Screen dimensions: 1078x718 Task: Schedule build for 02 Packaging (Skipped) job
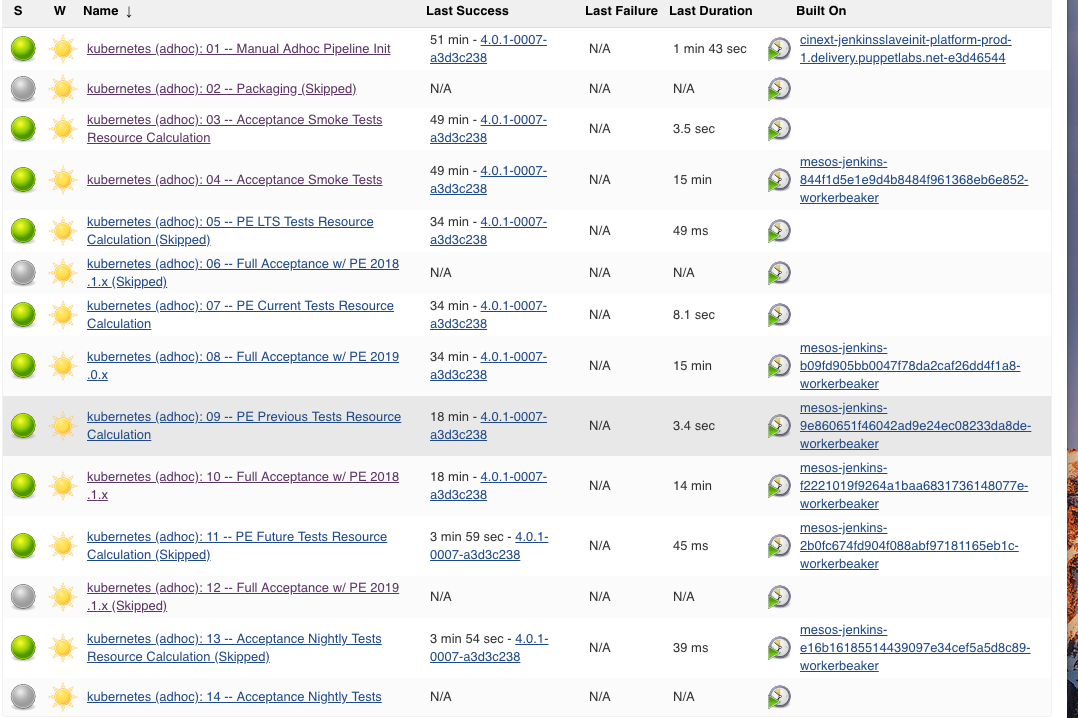pos(779,89)
